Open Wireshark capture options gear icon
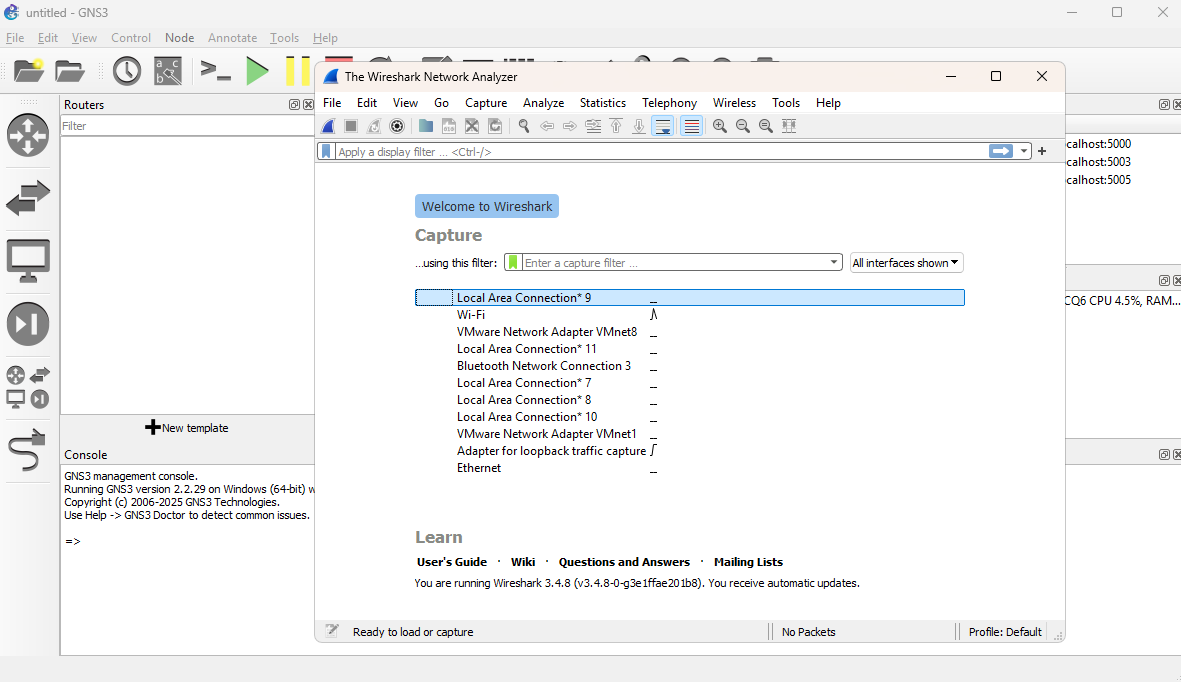This screenshot has height=682, width=1181. [x=397, y=125]
